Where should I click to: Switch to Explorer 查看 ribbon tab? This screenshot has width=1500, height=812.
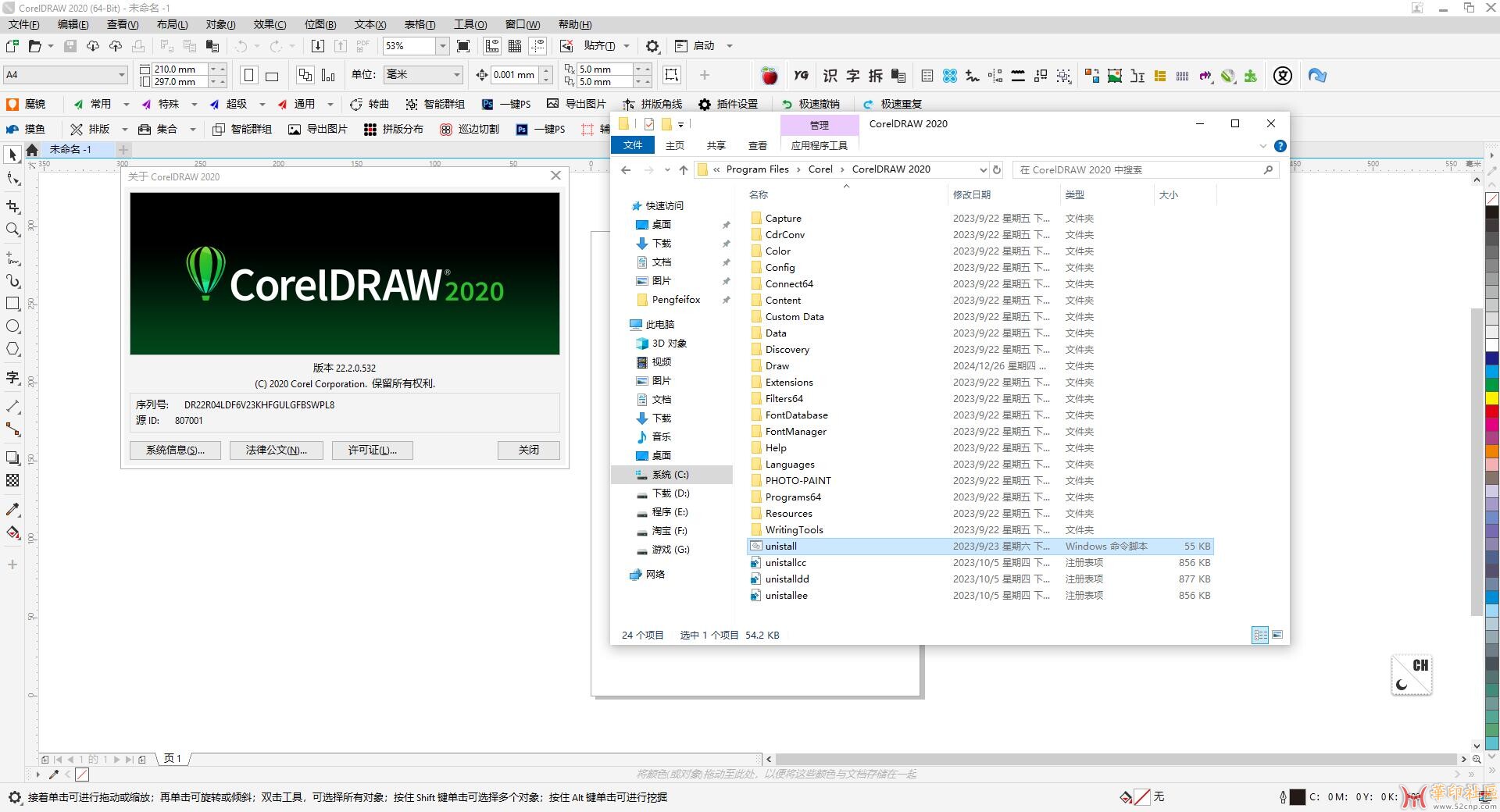757,145
